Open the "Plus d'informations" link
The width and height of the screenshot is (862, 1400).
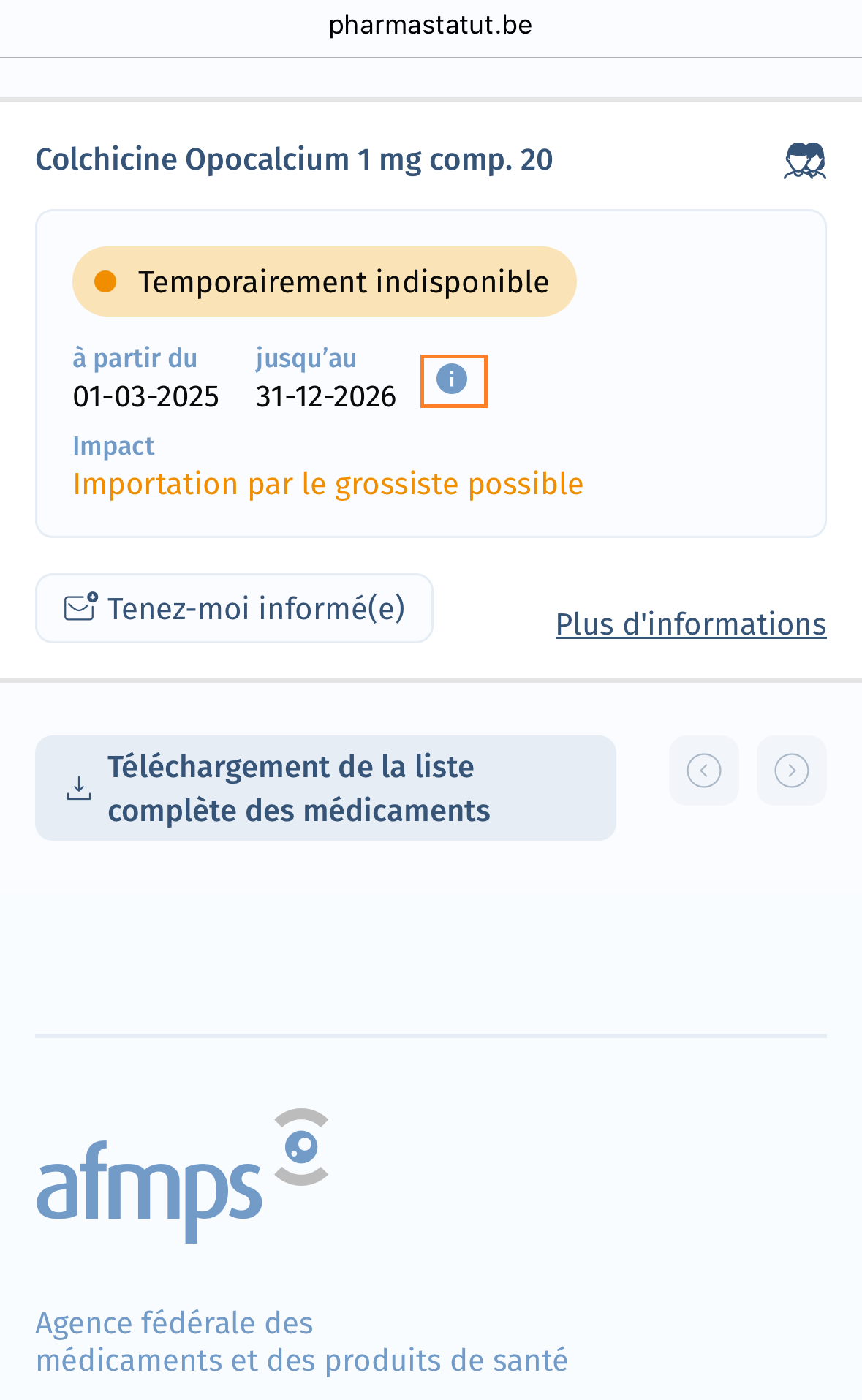click(690, 624)
